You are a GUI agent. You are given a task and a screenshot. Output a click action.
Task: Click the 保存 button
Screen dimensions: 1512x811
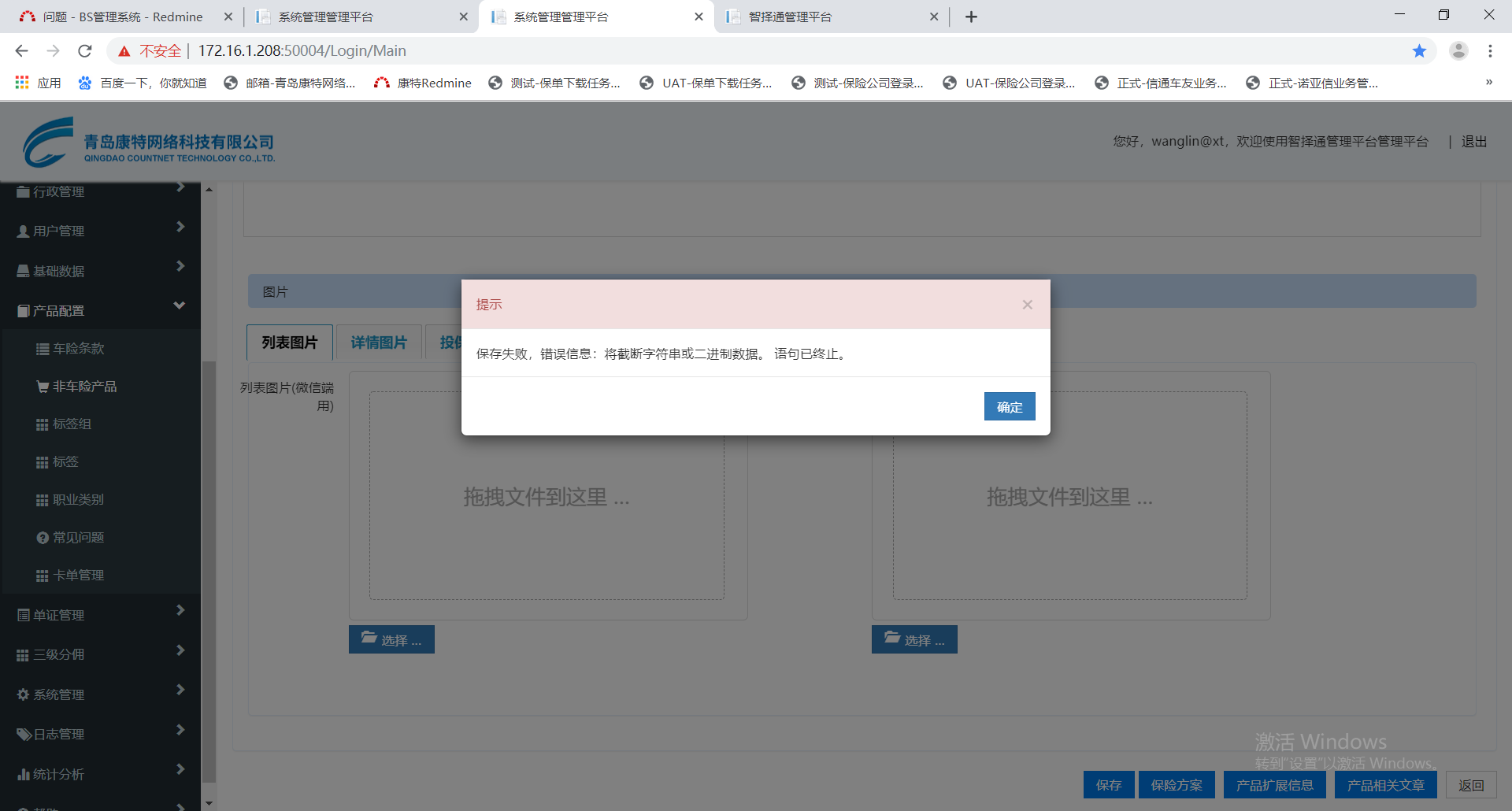tap(1109, 785)
